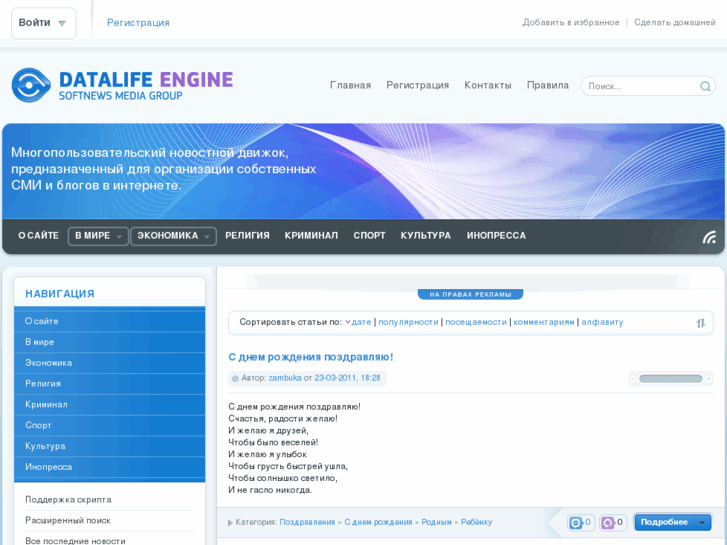
Task: Expand the В МИРЕ menu dropdown
Action: (98, 236)
